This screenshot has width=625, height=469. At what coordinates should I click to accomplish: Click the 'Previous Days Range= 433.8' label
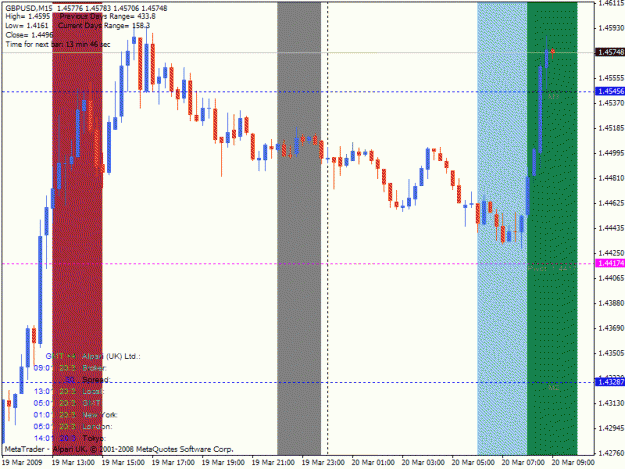coord(108,16)
